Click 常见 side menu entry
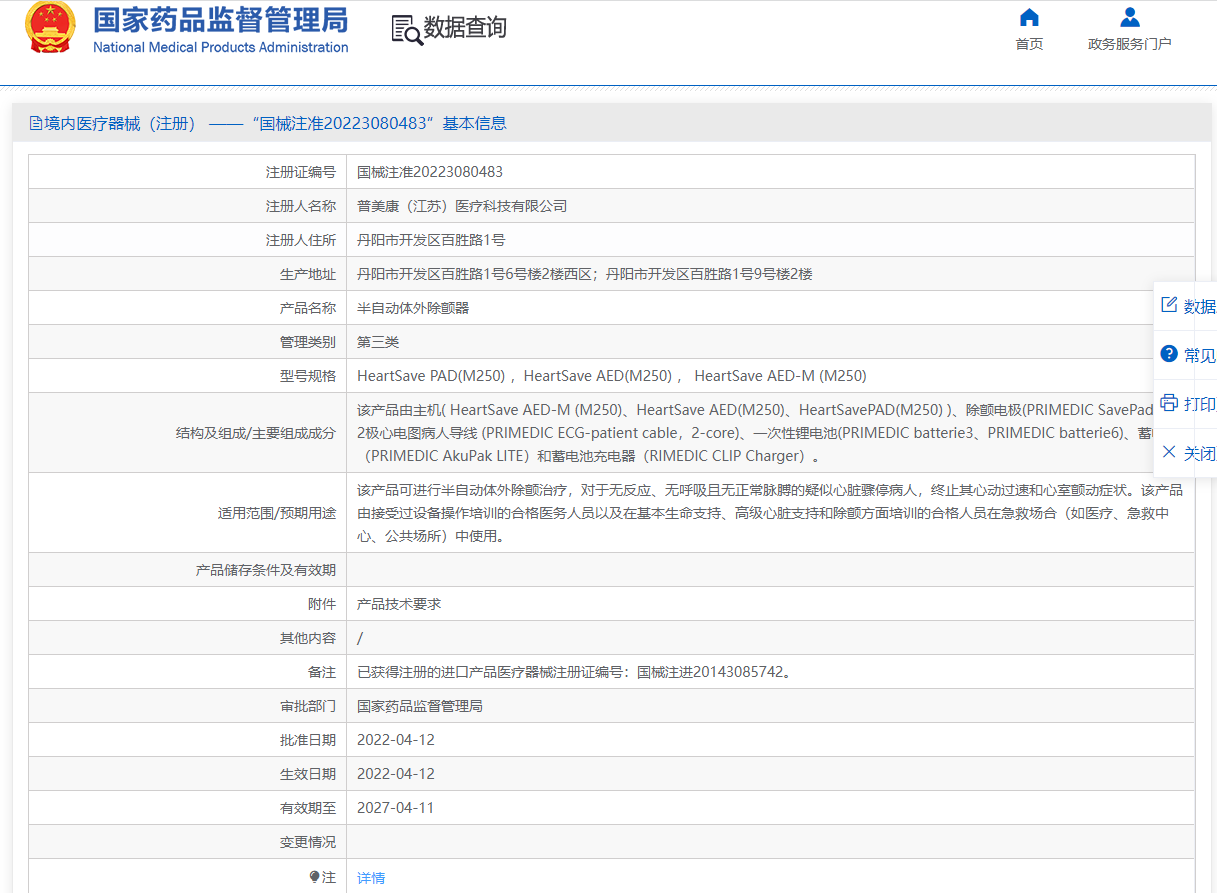The height and width of the screenshot is (893, 1217). click(1200, 355)
